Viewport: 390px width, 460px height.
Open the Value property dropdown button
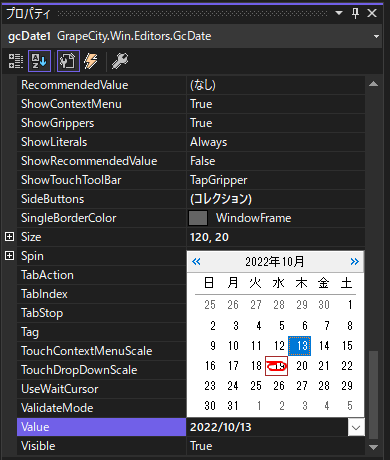click(x=356, y=427)
